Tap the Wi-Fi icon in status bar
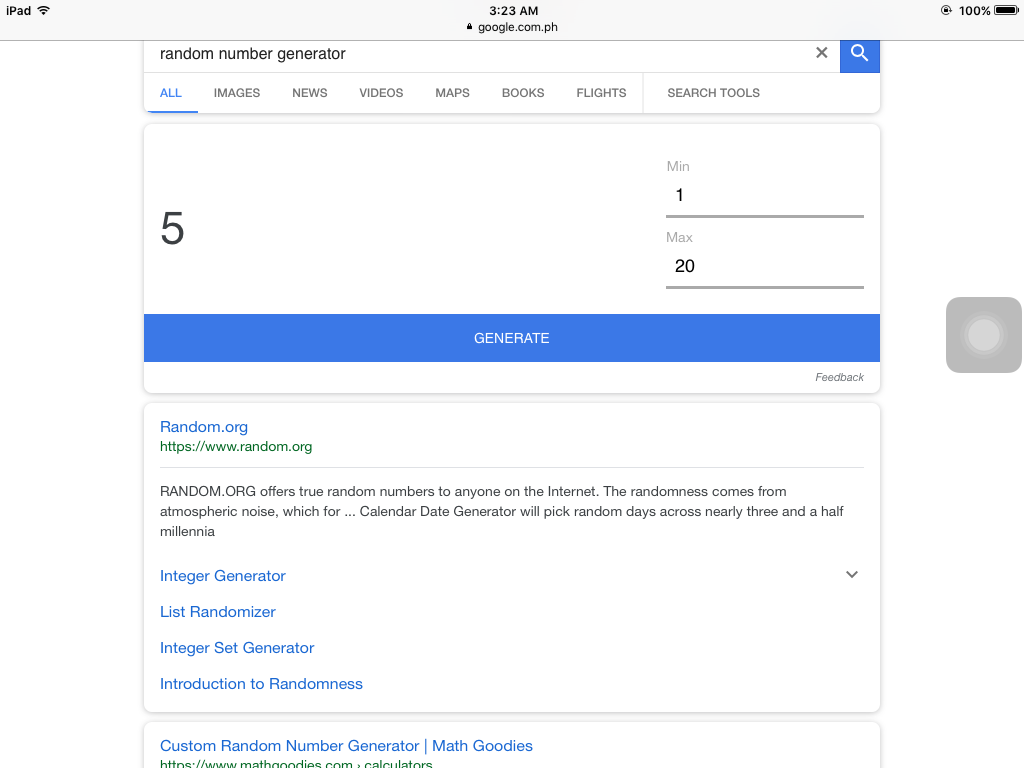 (44, 10)
